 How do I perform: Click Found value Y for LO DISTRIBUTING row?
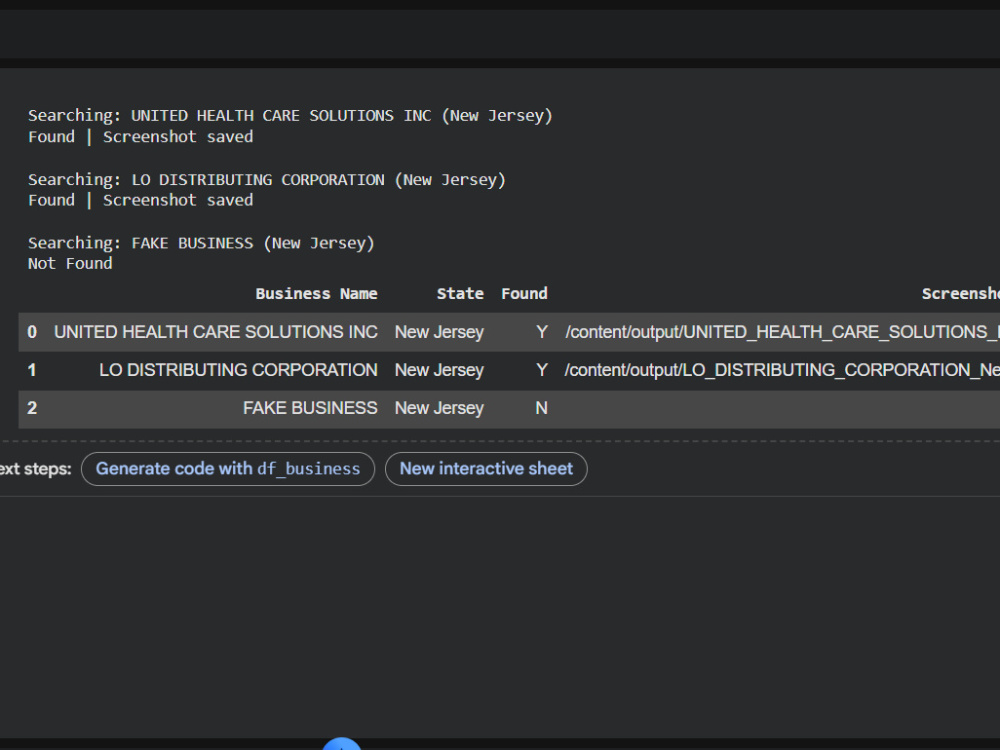click(x=541, y=370)
